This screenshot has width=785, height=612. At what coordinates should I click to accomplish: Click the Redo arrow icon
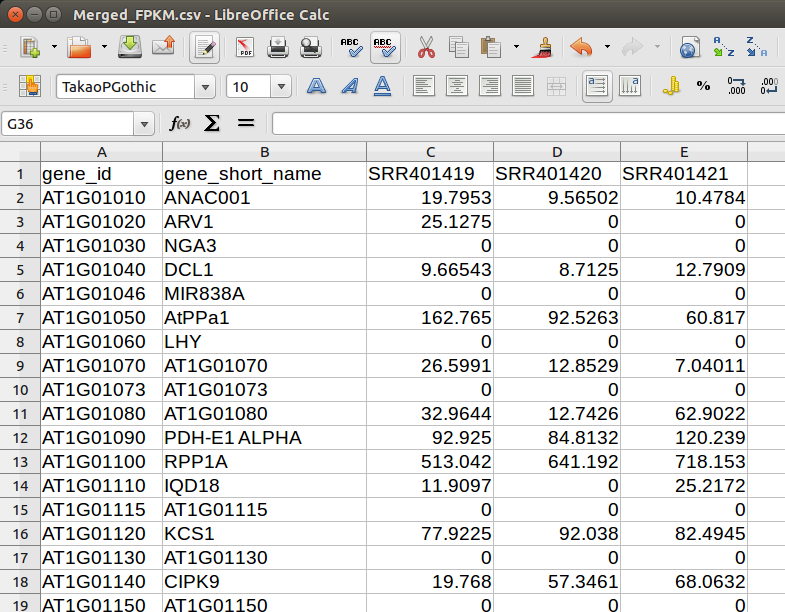(x=632, y=48)
